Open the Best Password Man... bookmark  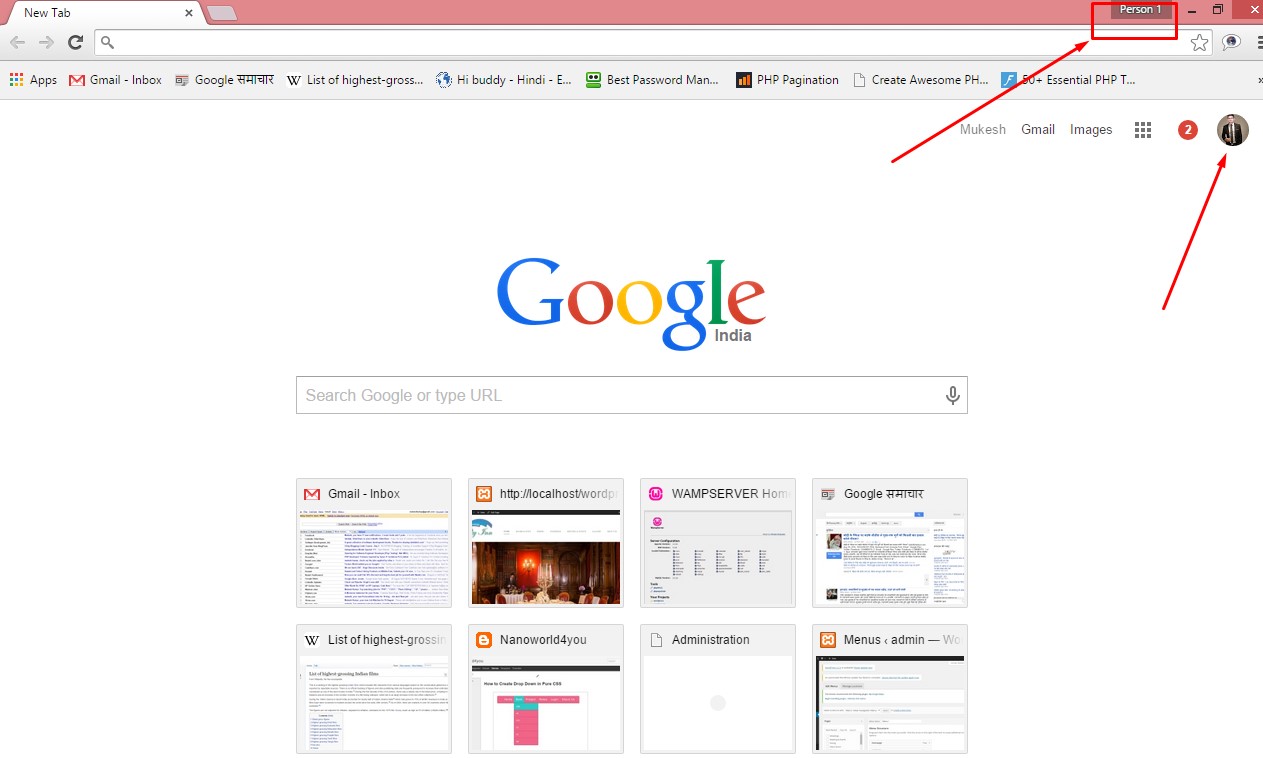(x=652, y=80)
